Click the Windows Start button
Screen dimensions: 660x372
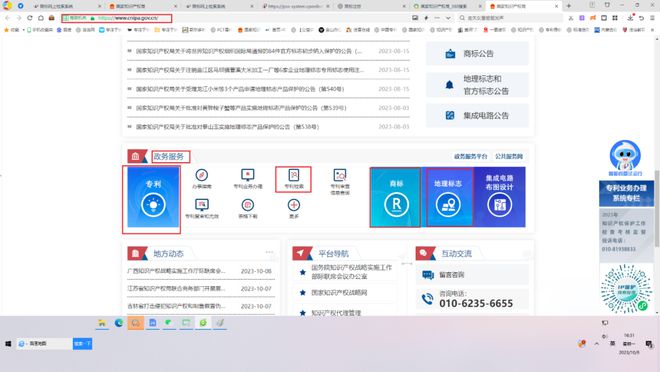(8, 344)
